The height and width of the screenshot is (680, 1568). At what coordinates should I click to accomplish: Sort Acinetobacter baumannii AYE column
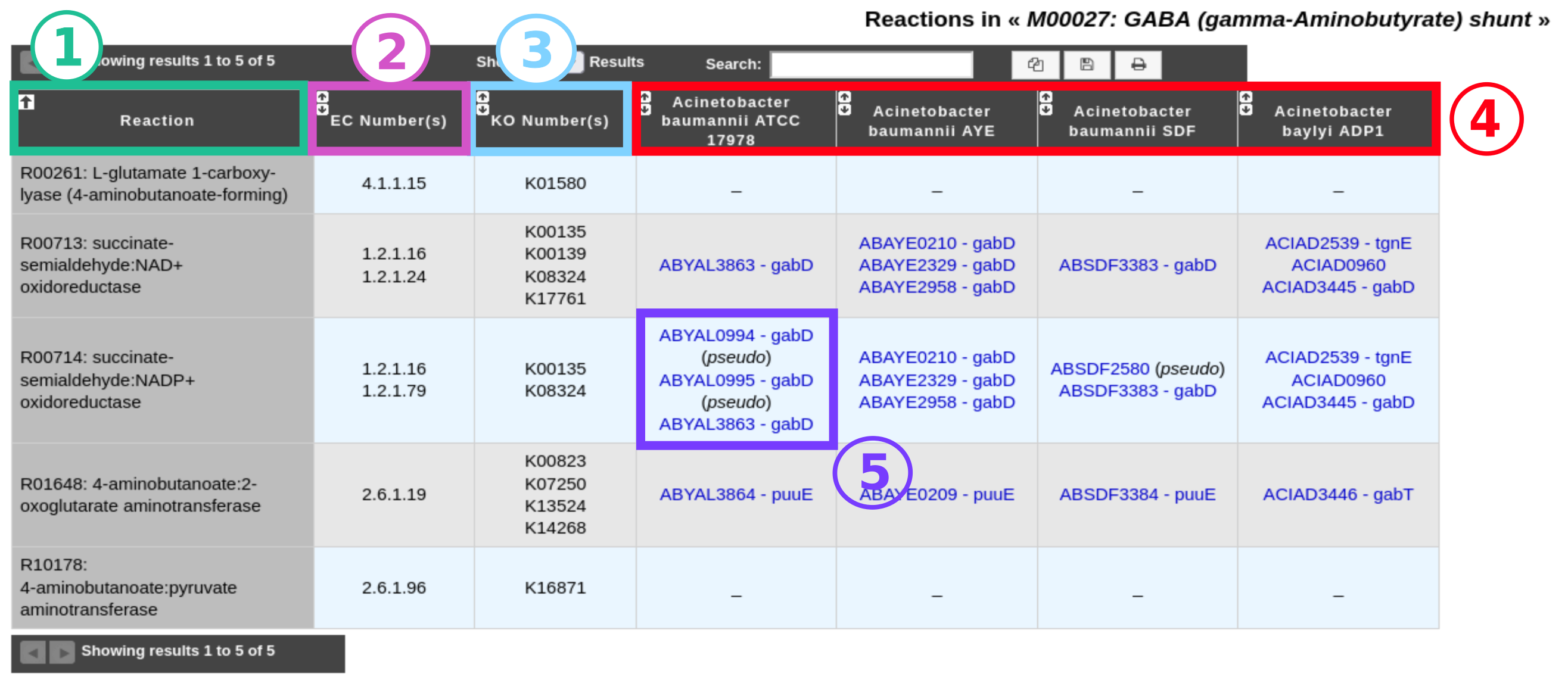[844, 103]
